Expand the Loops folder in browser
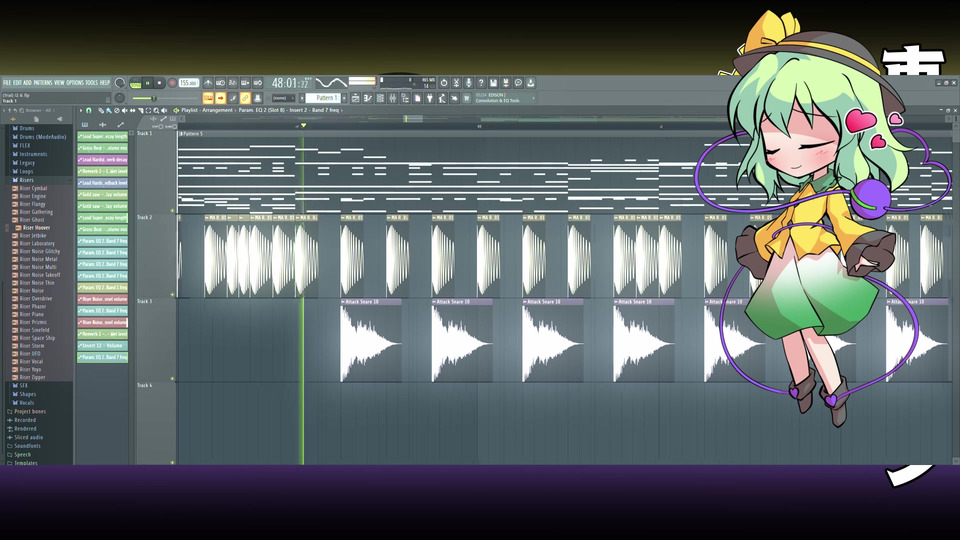Screen dimensions: 960x540 (x=26, y=171)
